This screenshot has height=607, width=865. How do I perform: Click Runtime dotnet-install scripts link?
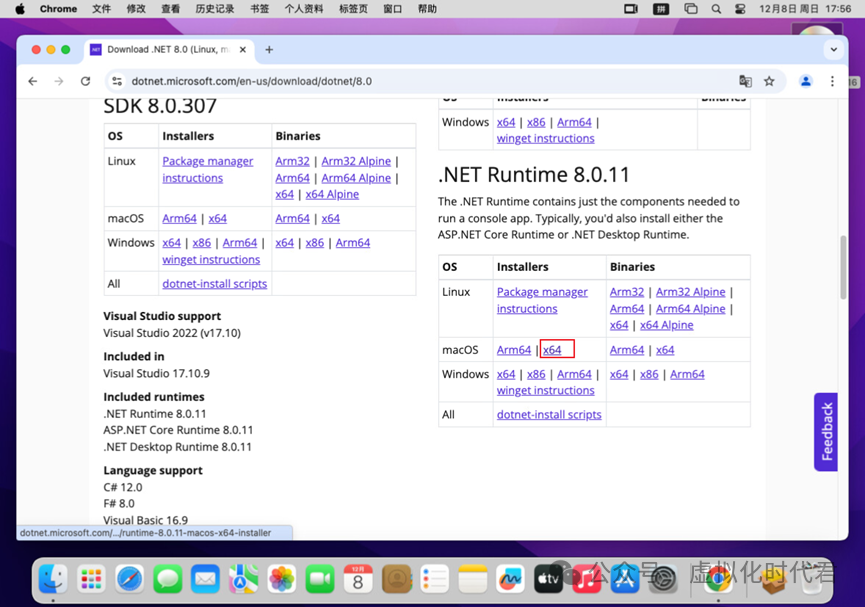click(x=549, y=414)
